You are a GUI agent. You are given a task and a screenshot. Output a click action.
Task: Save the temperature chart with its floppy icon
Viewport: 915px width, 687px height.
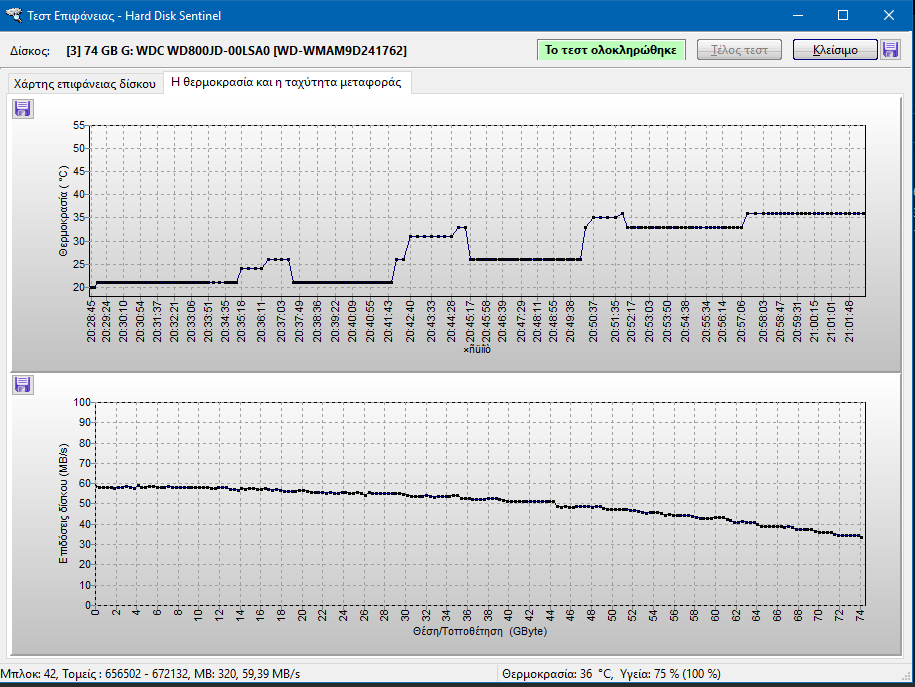pos(23,109)
